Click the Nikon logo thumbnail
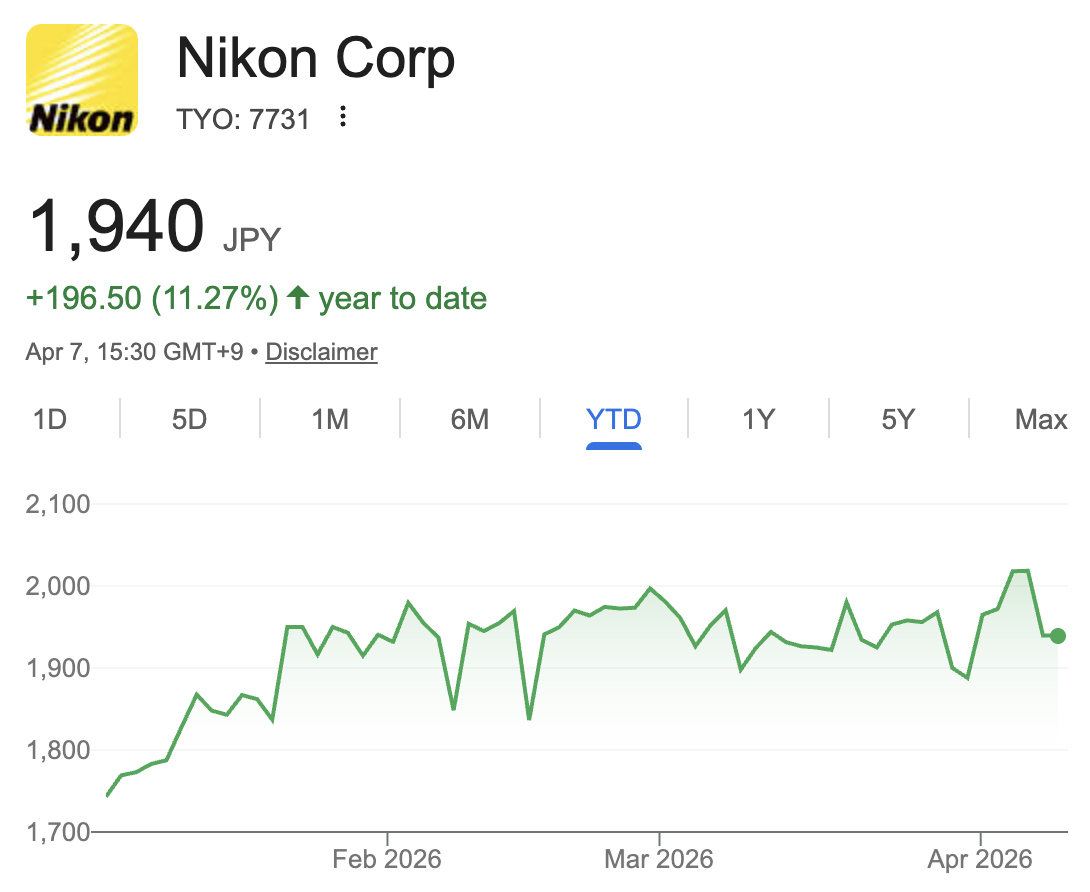1090x892 pixels. [x=81, y=80]
